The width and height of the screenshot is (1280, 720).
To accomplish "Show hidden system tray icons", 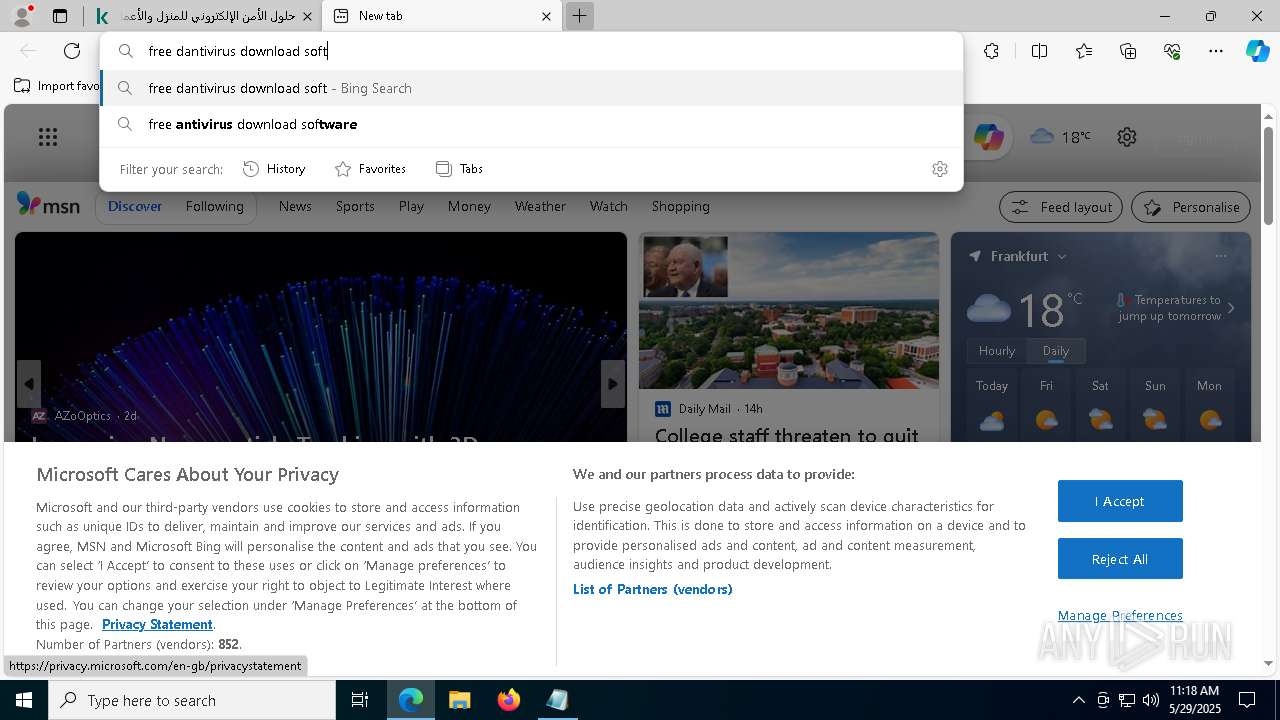I will pyautogui.click(x=1078, y=700).
